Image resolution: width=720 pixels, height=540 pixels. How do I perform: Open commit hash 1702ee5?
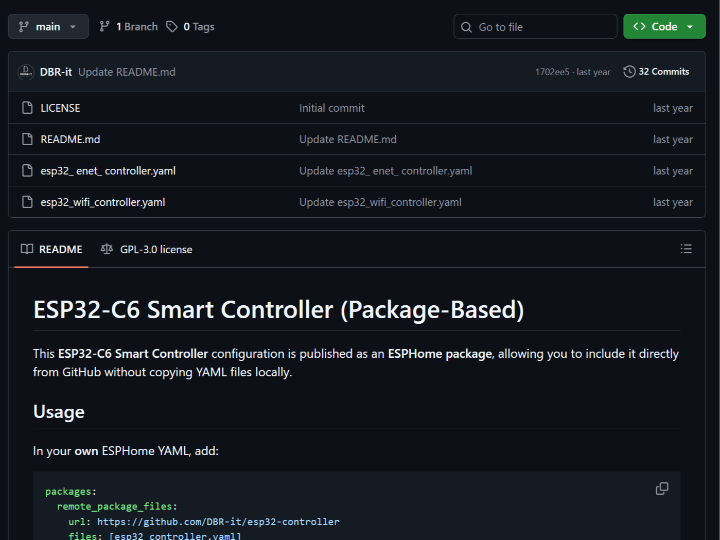point(553,72)
